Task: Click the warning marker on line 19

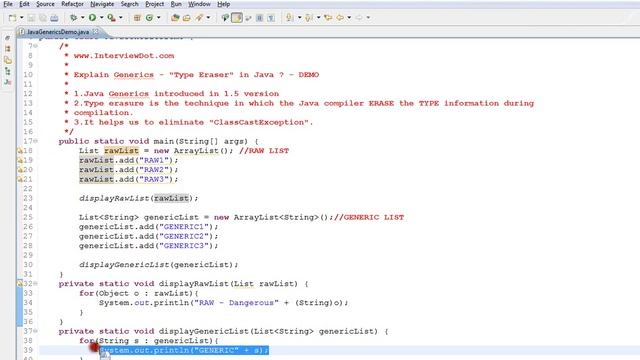Action: (x=20, y=160)
